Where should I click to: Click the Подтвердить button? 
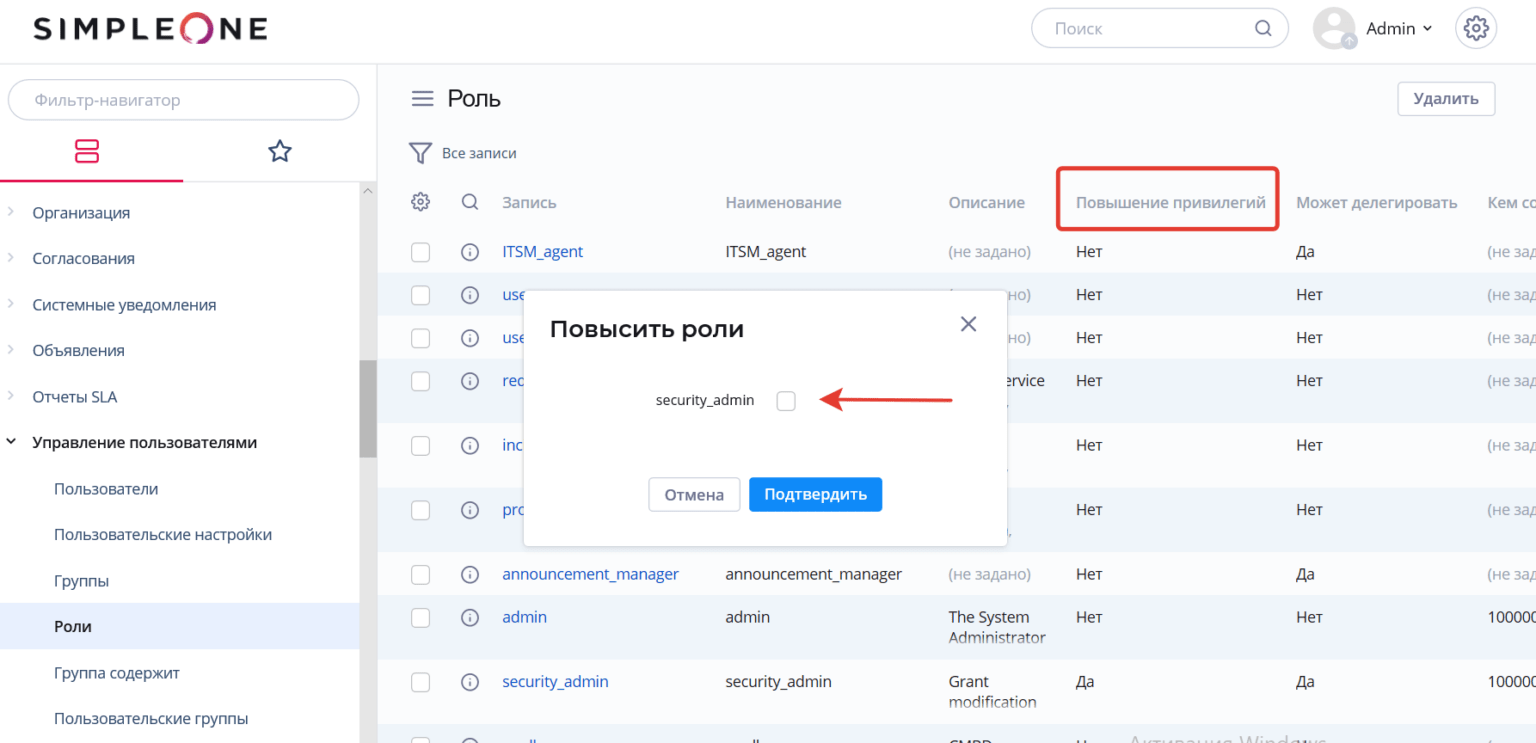click(x=815, y=494)
